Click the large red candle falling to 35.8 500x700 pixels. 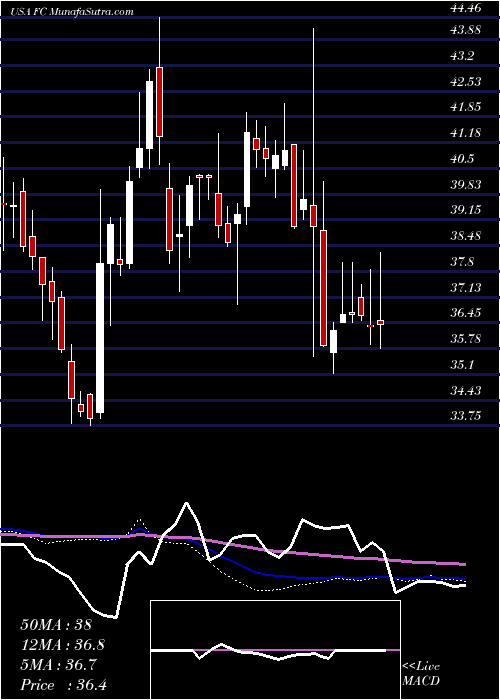[324, 288]
